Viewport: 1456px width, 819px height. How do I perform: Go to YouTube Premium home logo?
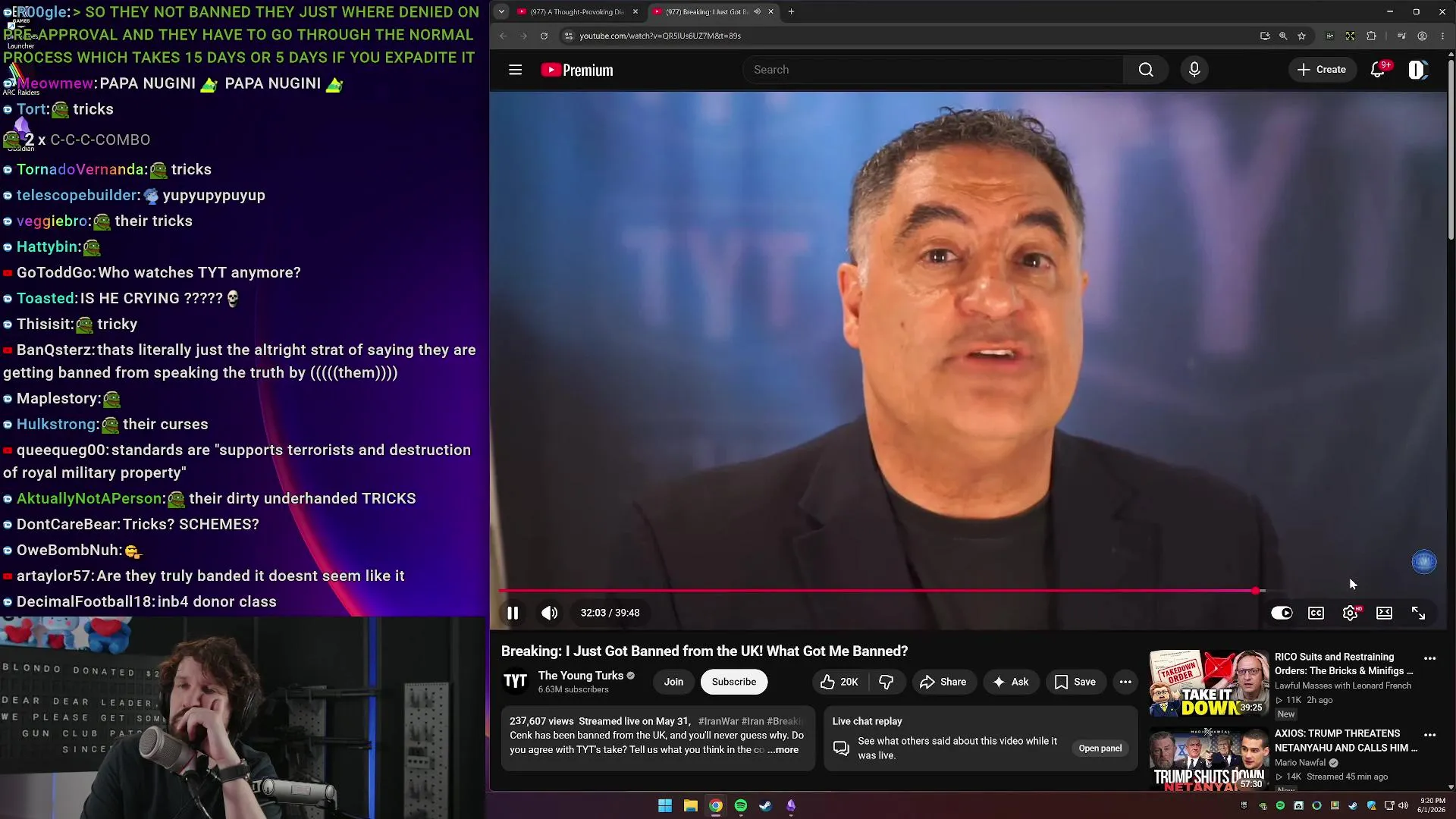tap(577, 70)
